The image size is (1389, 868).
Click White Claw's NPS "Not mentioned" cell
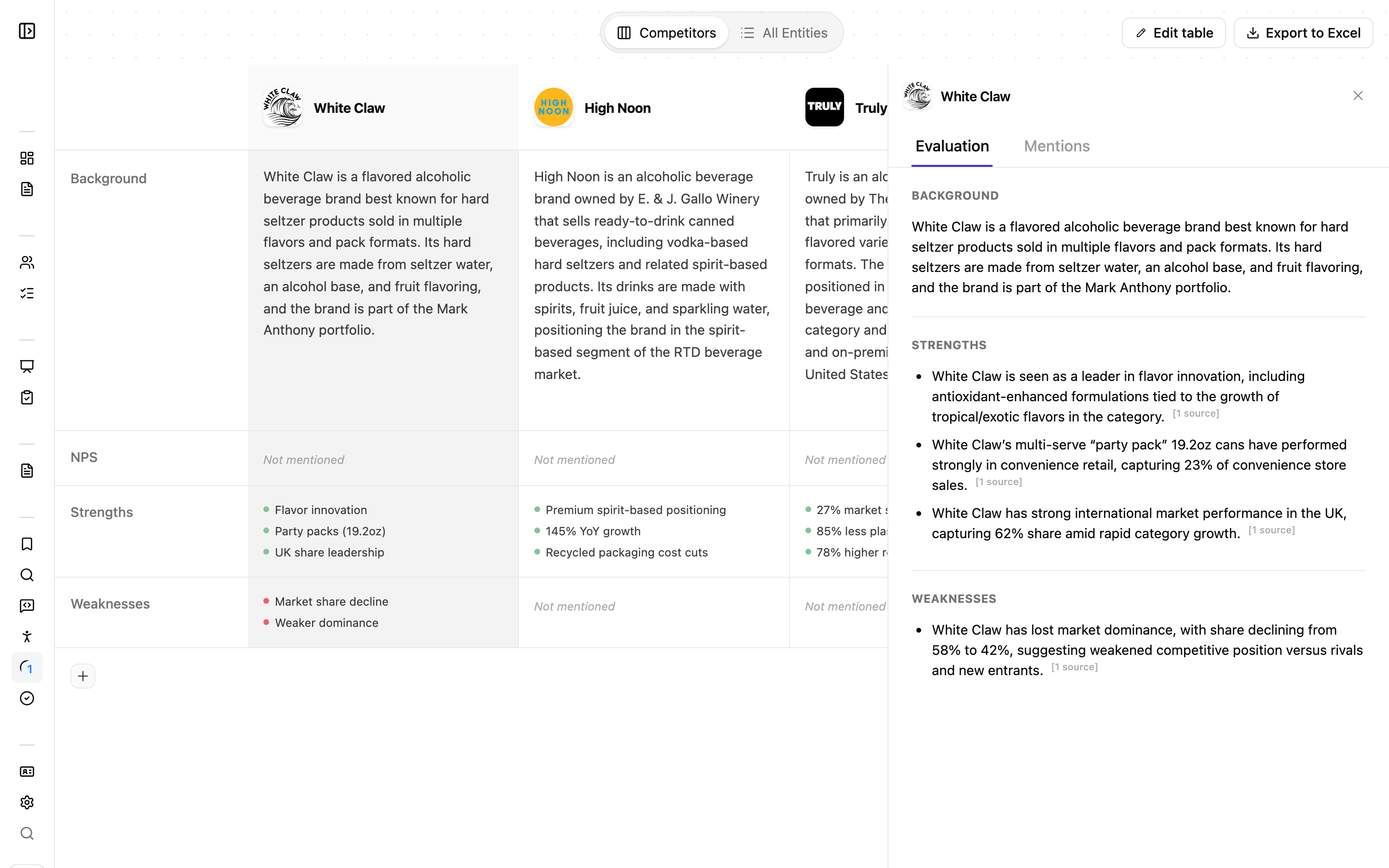[x=304, y=460]
